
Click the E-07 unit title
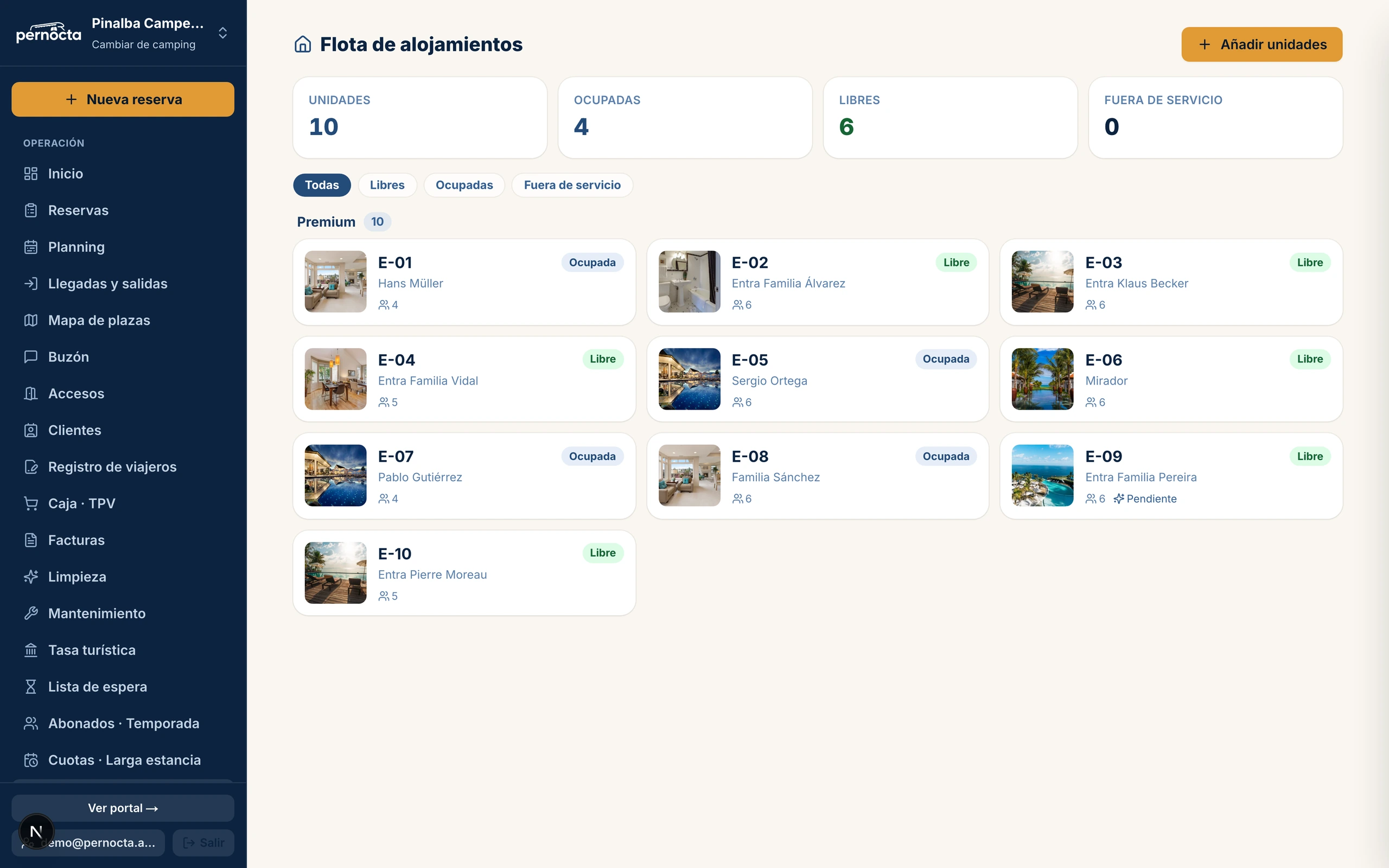(396, 456)
